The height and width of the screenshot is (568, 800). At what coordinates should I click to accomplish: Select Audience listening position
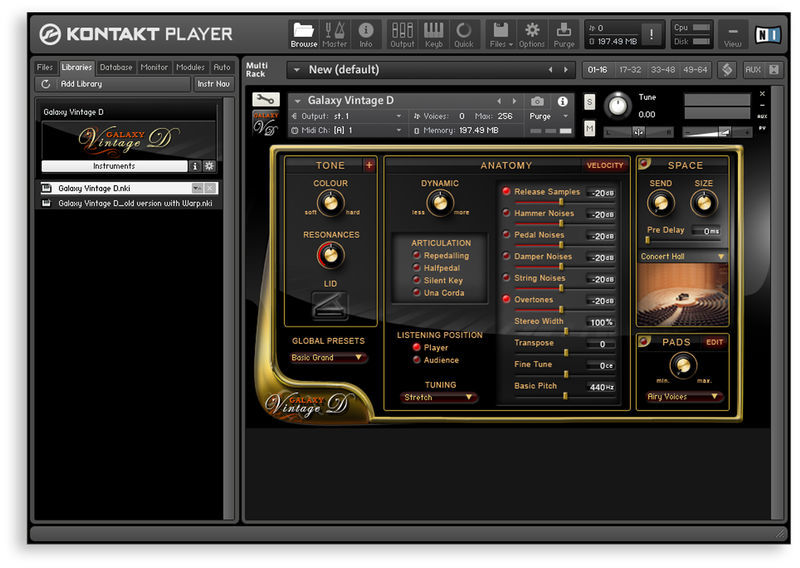pyautogui.click(x=416, y=360)
